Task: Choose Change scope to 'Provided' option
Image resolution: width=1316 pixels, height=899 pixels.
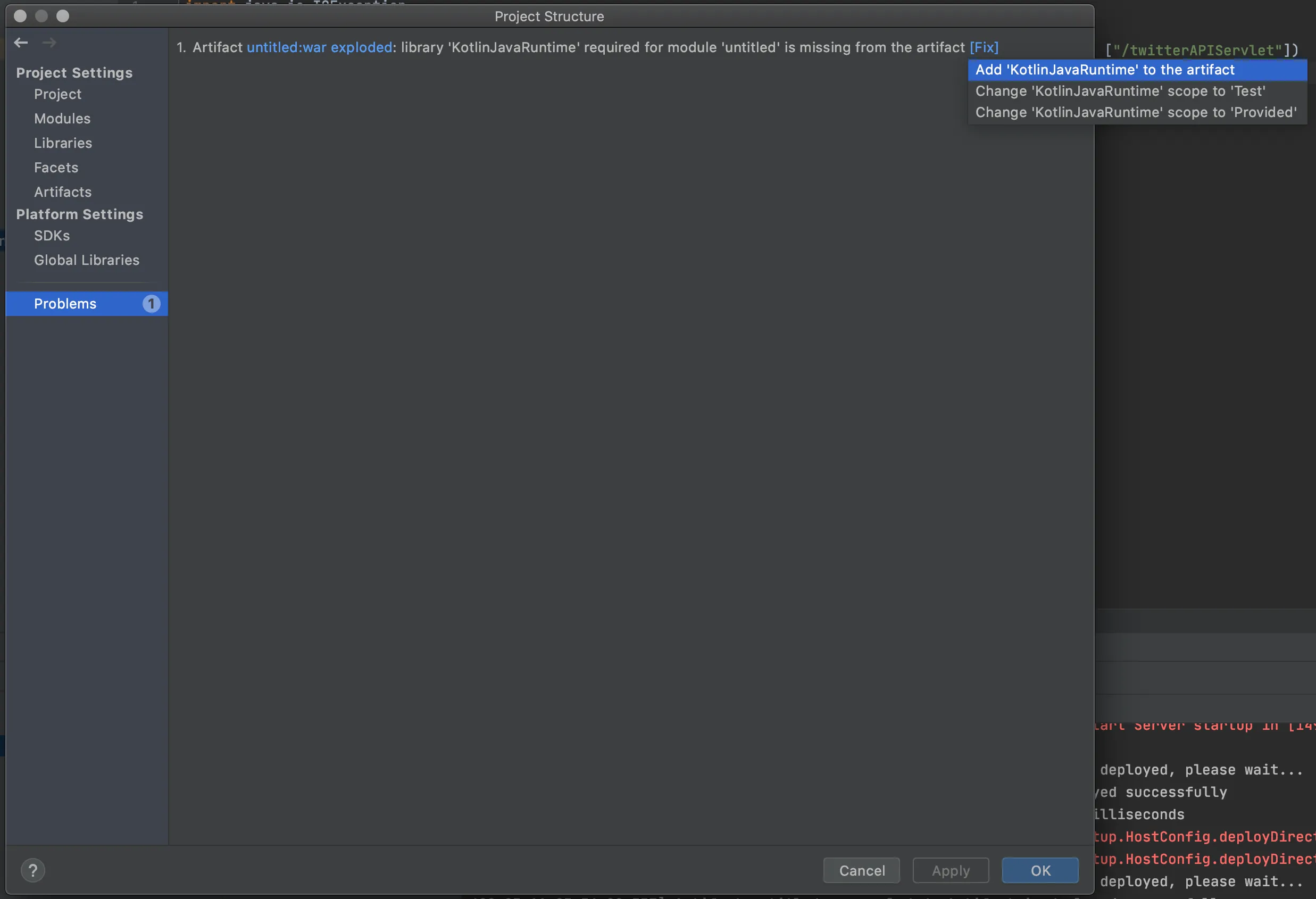Action: (x=1135, y=113)
